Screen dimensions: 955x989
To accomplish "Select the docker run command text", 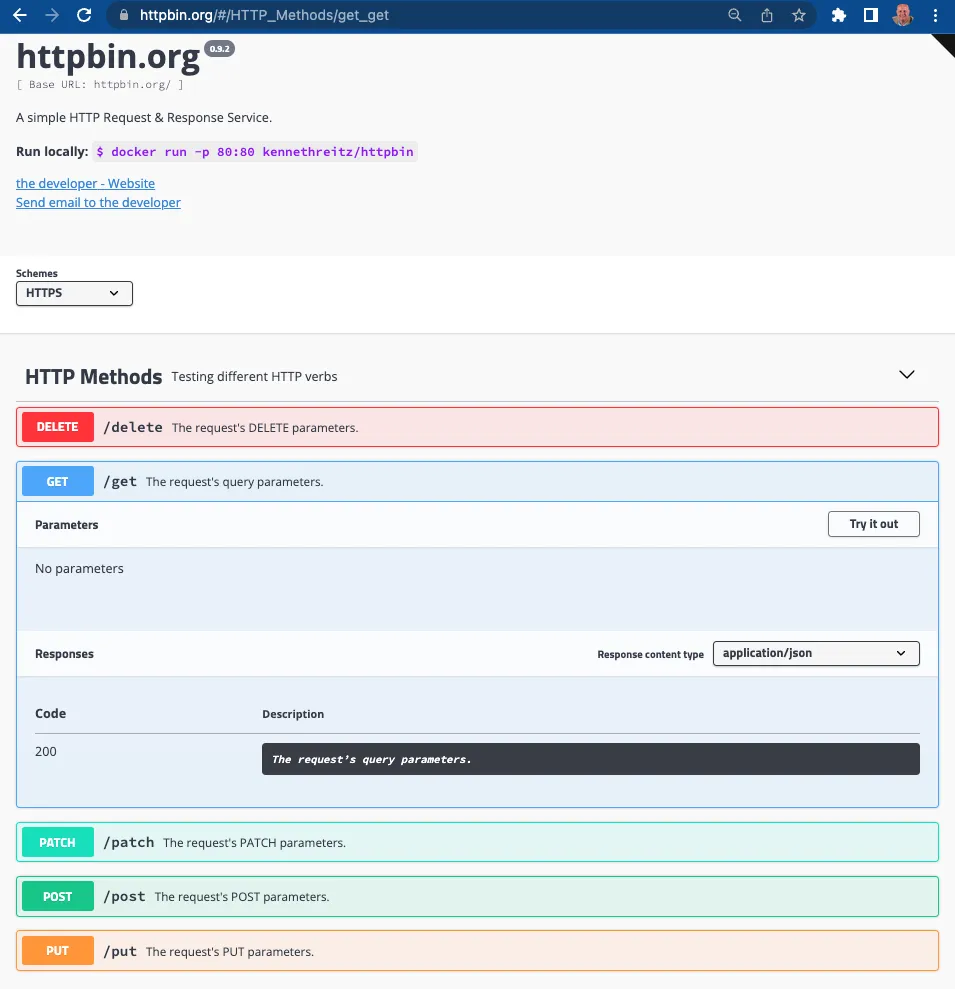I will [255, 152].
